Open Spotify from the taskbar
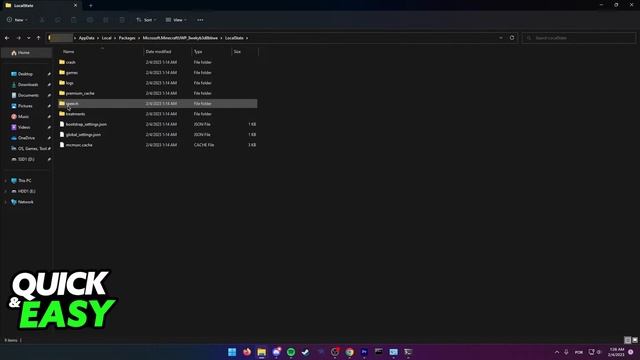 (x=291, y=352)
